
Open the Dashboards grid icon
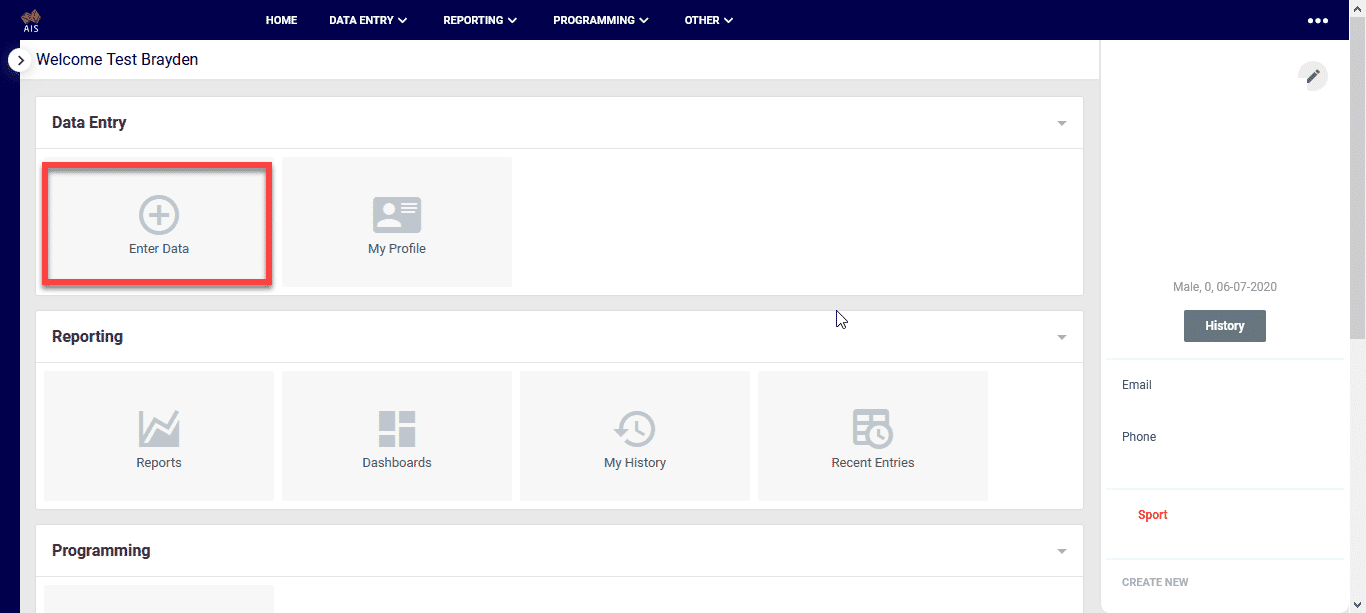(x=397, y=429)
